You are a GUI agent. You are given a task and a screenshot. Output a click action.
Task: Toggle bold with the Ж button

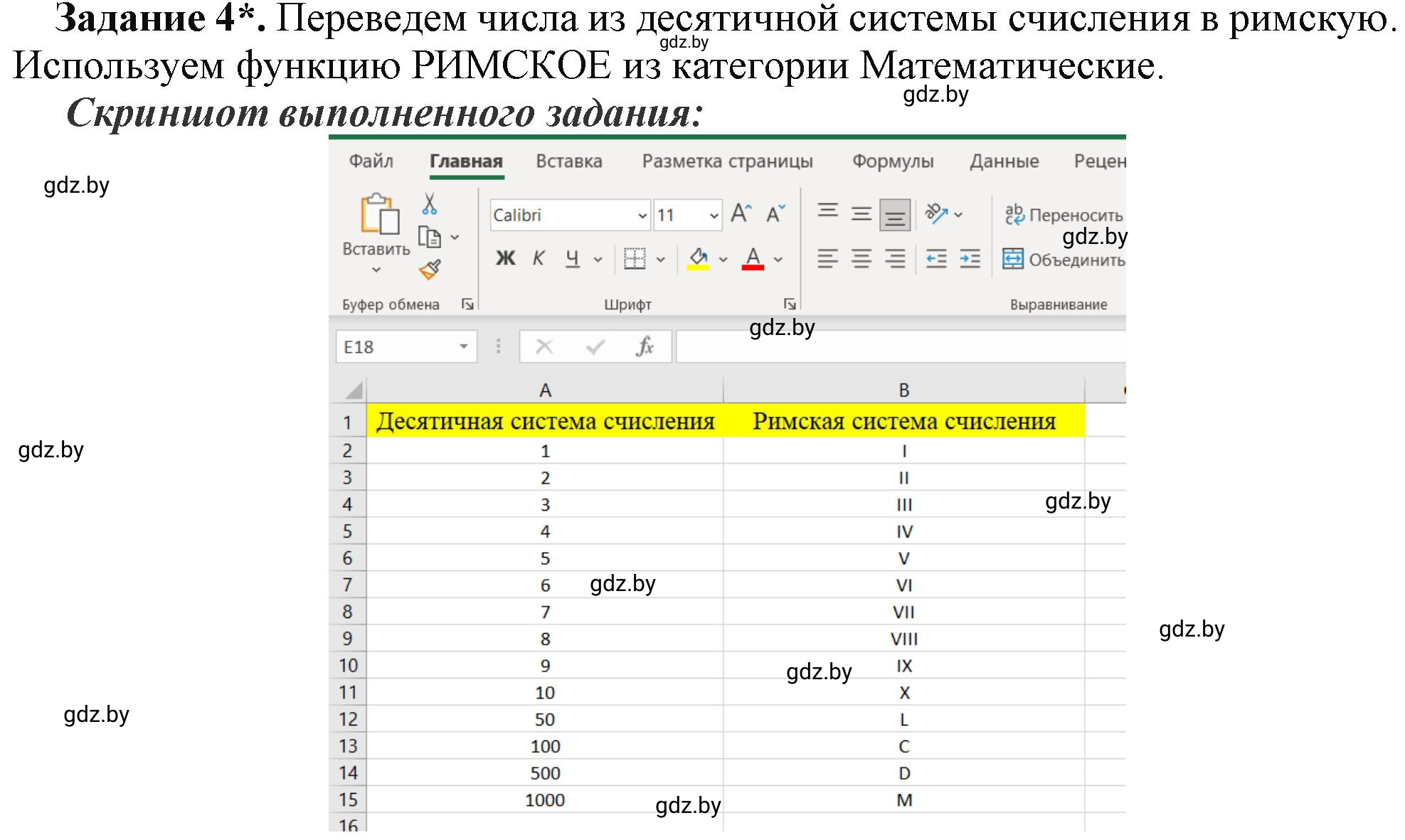click(x=505, y=259)
